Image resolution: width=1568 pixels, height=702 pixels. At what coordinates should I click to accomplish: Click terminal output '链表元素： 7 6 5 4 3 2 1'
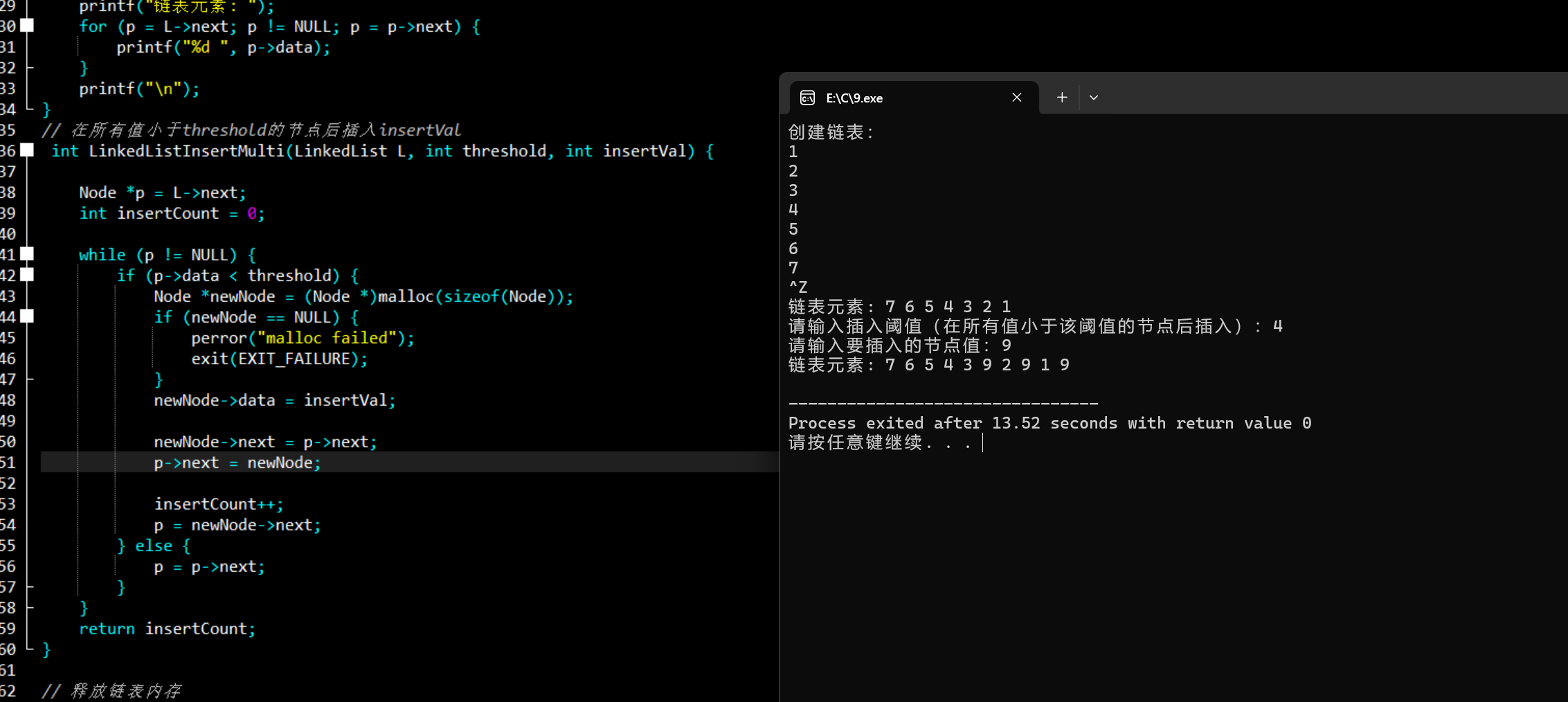pos(899,306)
